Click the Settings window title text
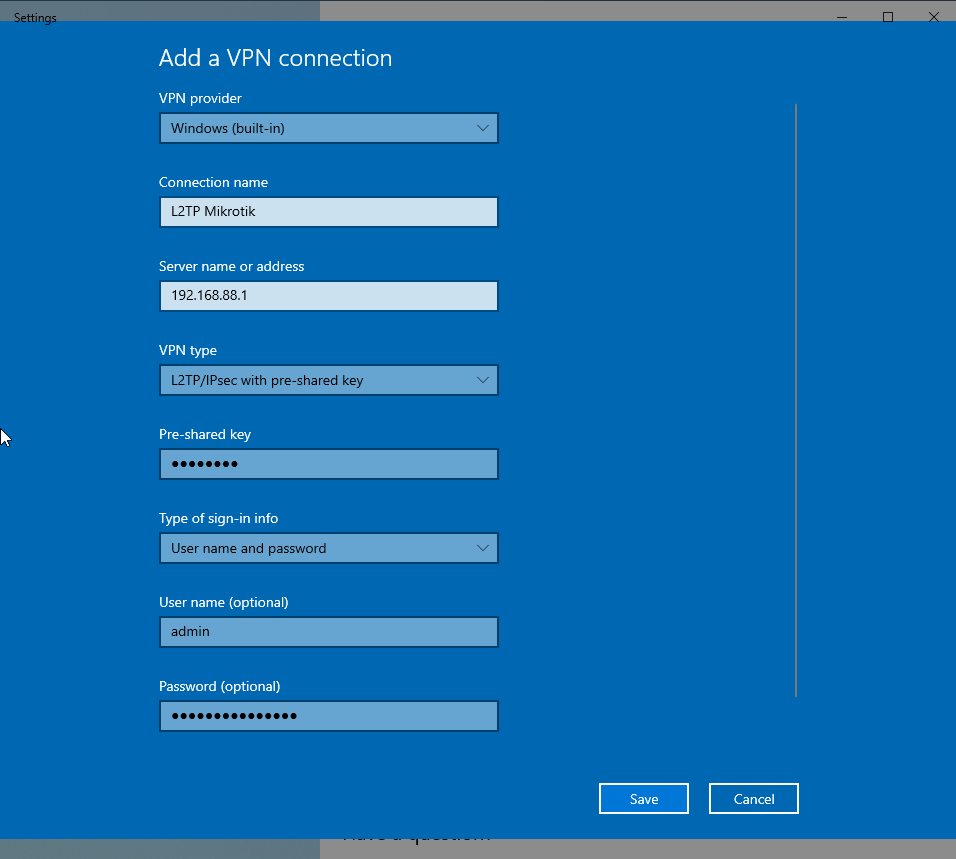The height and width of the screenshot is (859, 956). click(35, 18)
